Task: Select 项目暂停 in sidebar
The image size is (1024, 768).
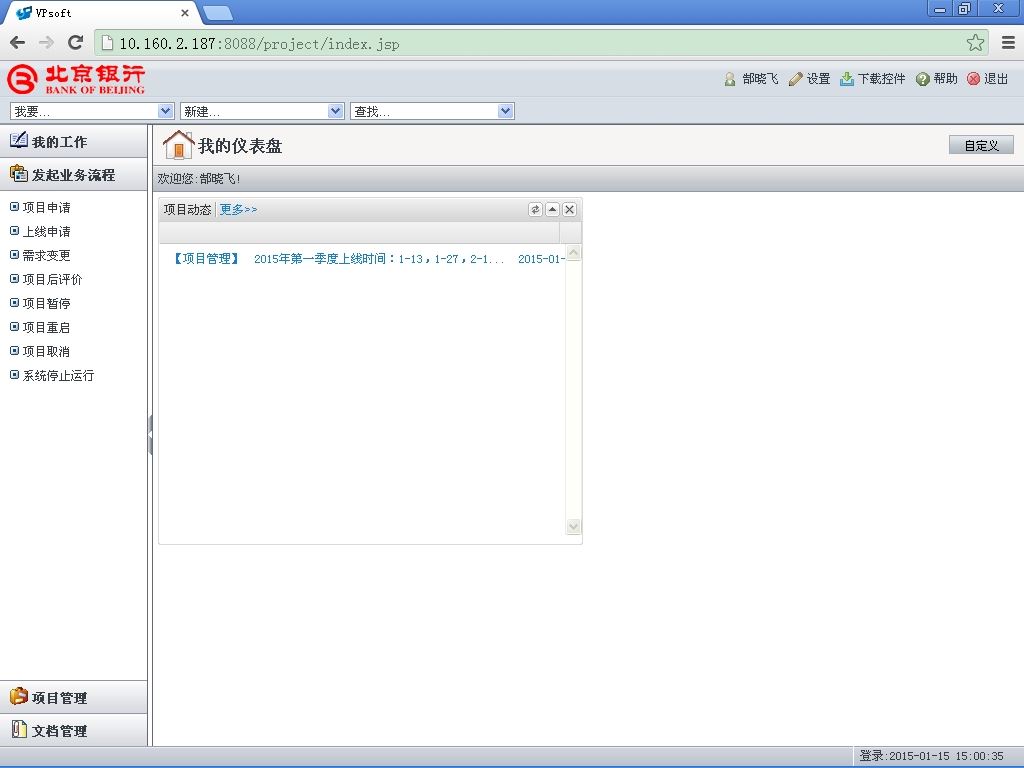Action: point(46,304)
